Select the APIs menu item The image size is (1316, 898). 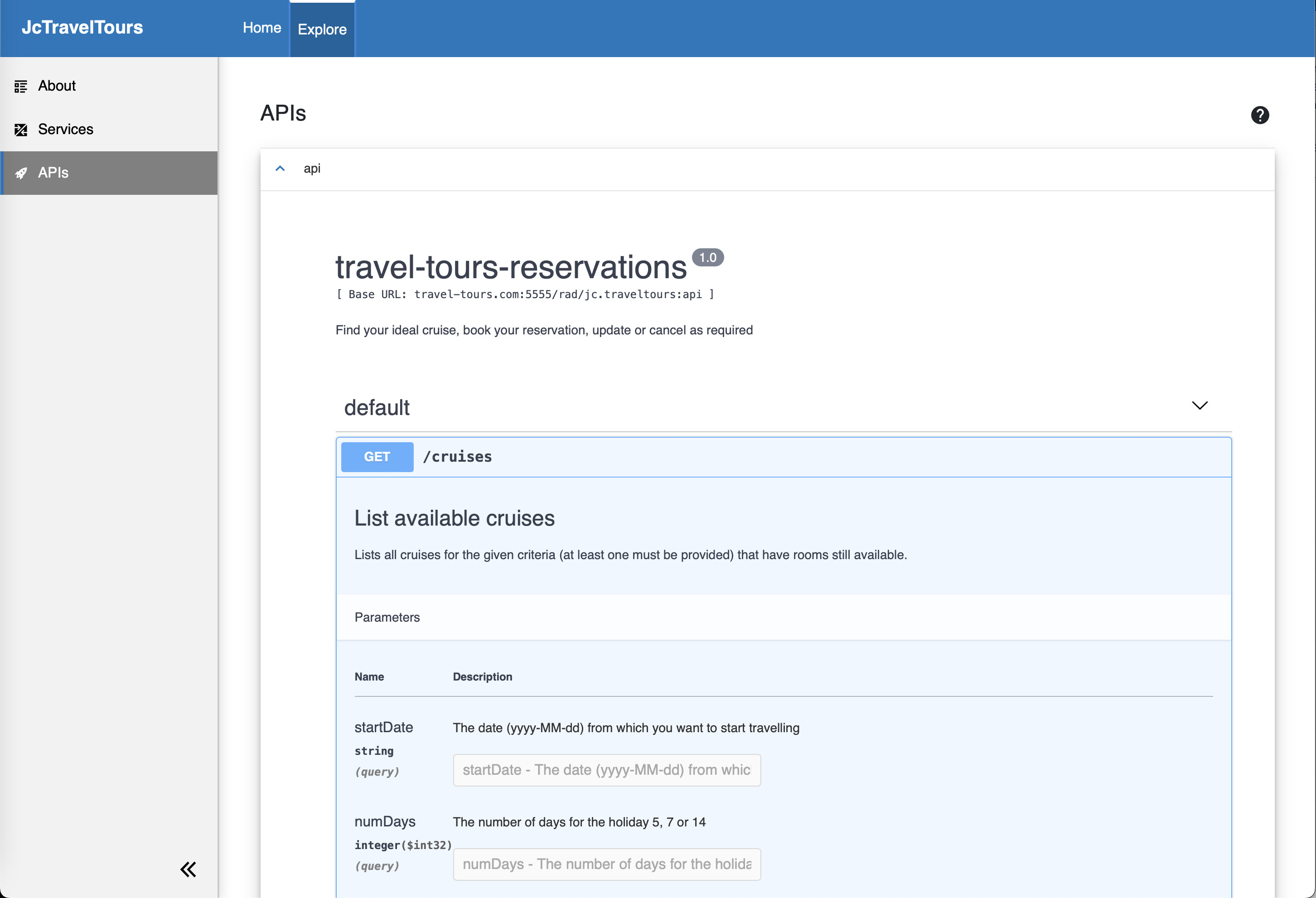click(x=53, y=173)
